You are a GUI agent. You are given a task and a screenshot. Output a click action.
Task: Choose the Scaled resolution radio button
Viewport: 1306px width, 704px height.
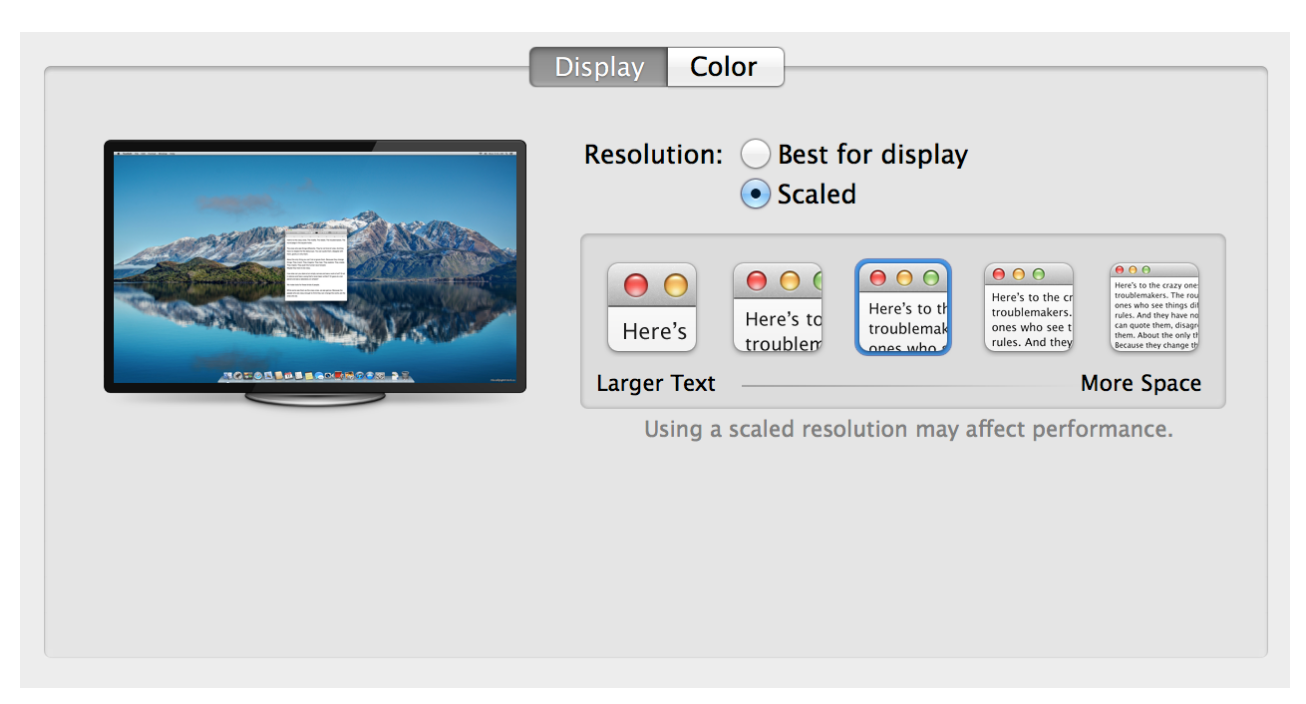coord(756,194)
